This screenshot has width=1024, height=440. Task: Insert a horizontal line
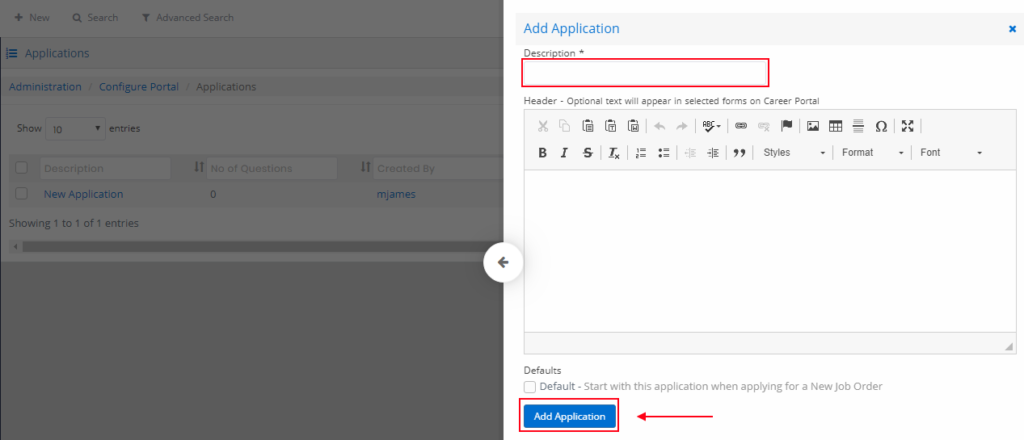point(858,126)
